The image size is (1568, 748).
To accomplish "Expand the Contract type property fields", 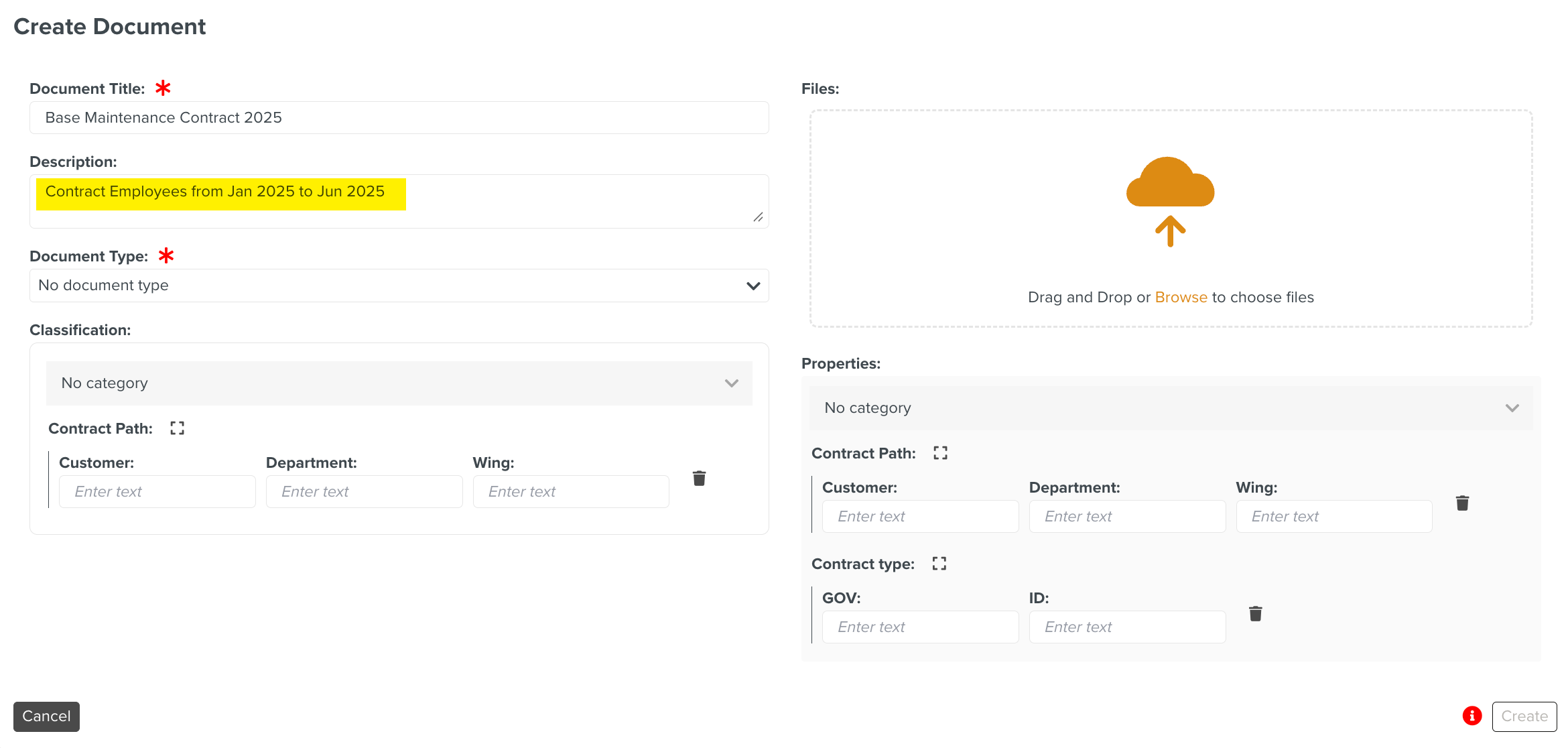I will tap(939, 563).
